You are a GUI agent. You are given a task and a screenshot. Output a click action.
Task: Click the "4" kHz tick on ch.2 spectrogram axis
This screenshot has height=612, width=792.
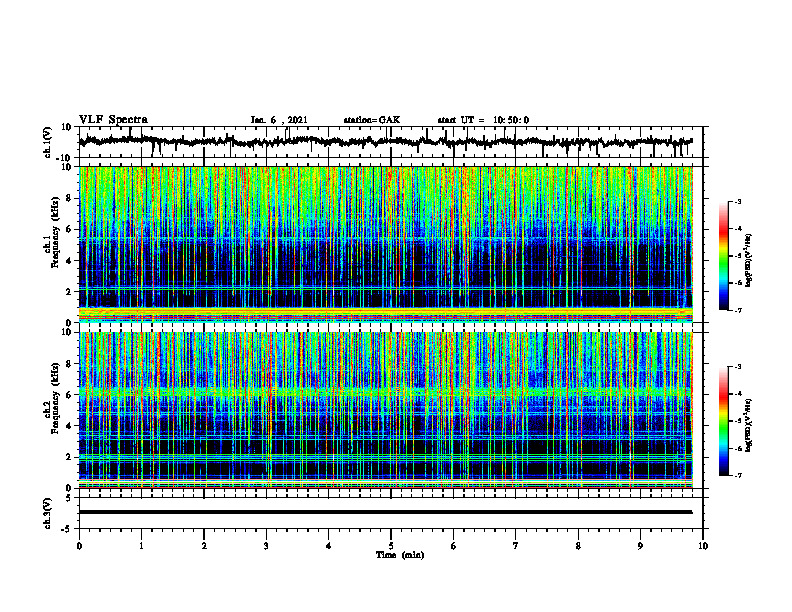click(70, 426)
